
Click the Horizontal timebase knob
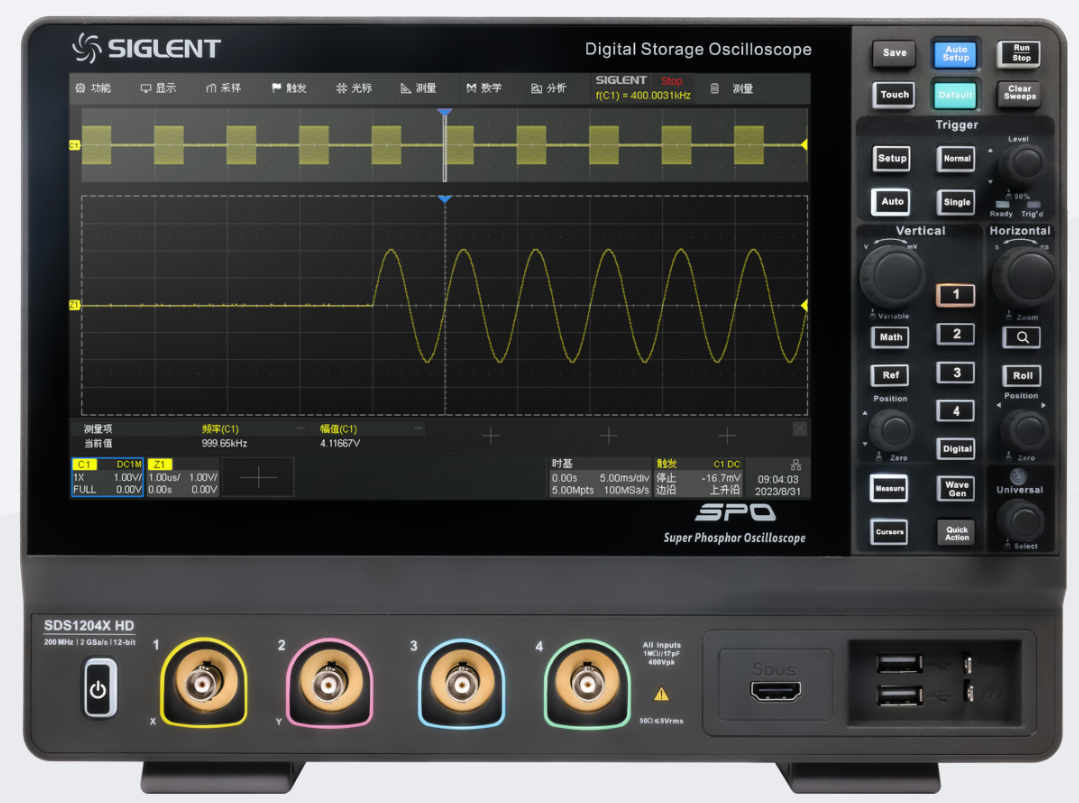[1025, 276]
